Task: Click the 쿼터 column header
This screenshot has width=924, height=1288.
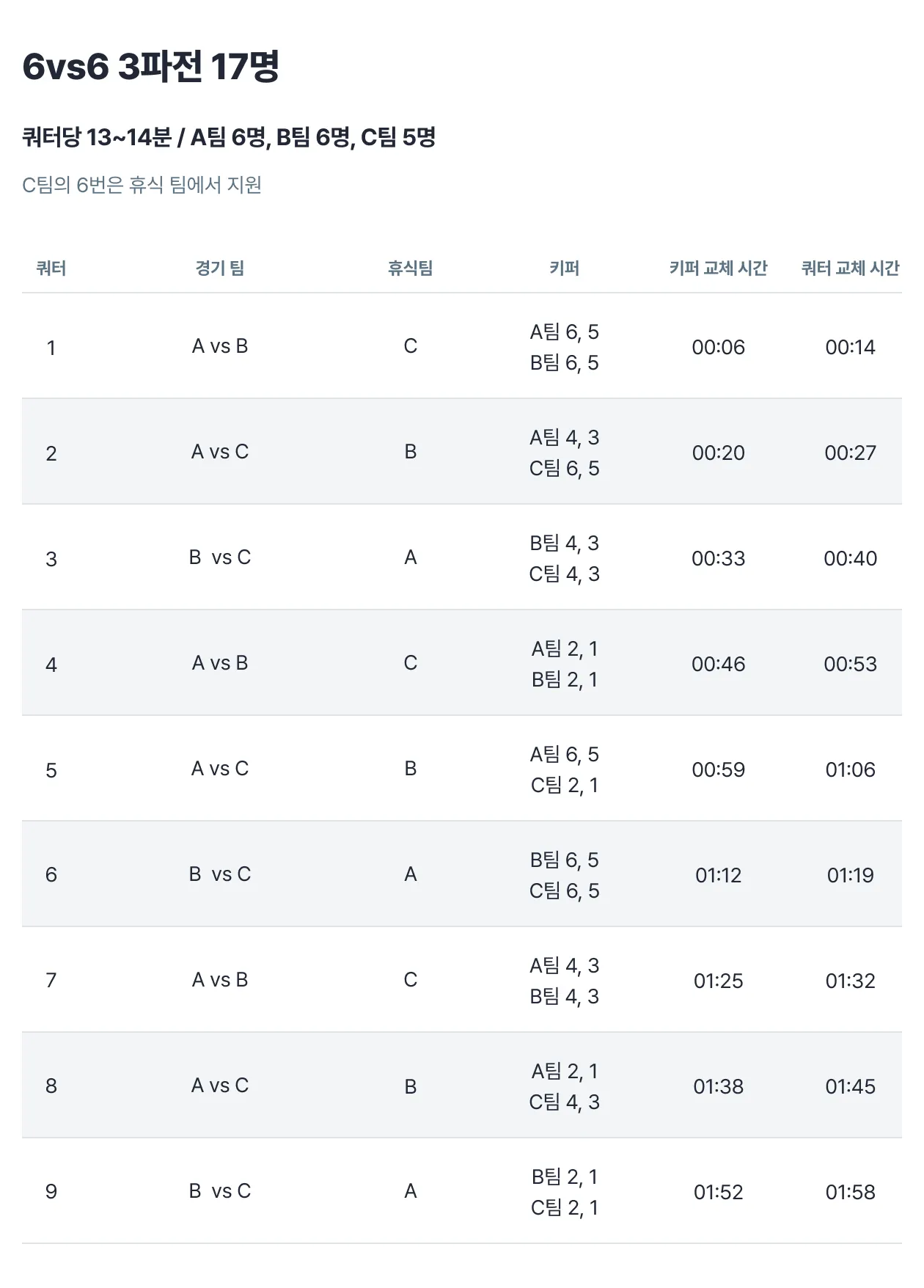Action: [51, 268]
